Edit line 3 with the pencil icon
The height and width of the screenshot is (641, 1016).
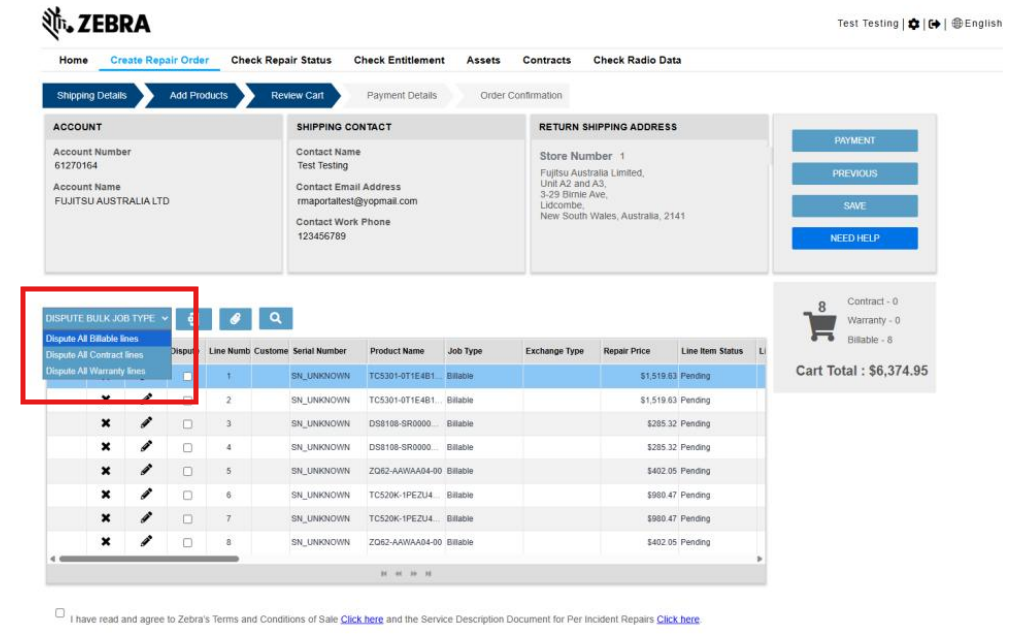(146, 423)
